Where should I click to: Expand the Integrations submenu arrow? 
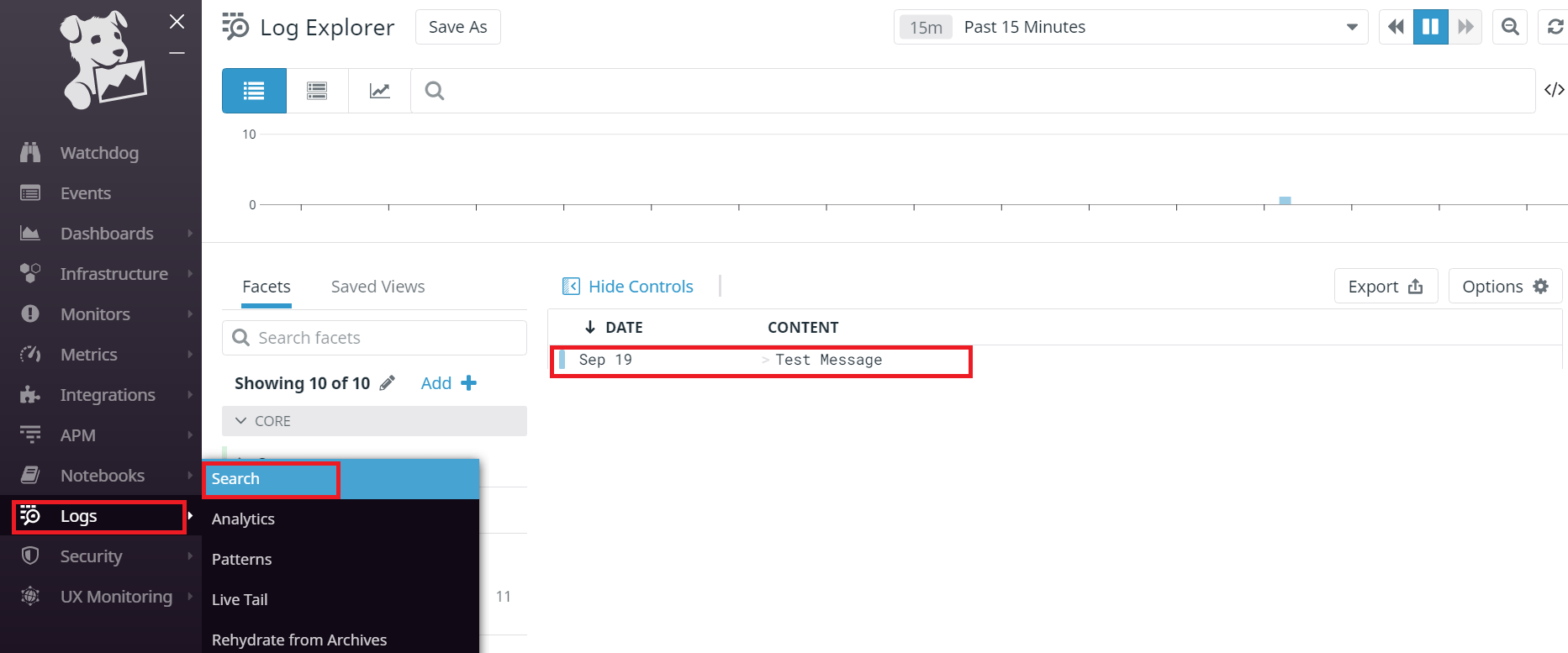click(x=190, y=395)
